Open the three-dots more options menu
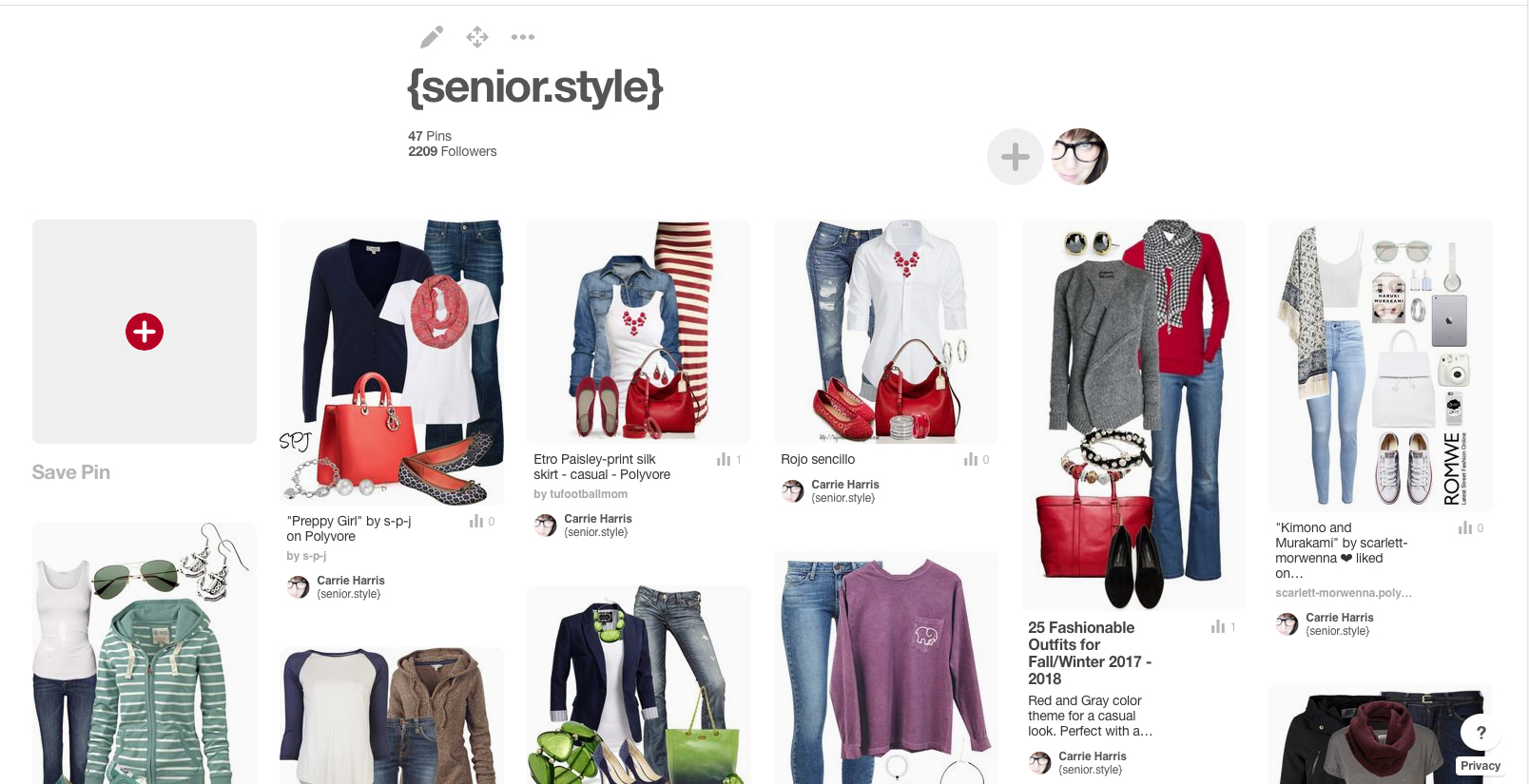The height and width of the screenshot is (784, 1529). [x=523, y=37]
